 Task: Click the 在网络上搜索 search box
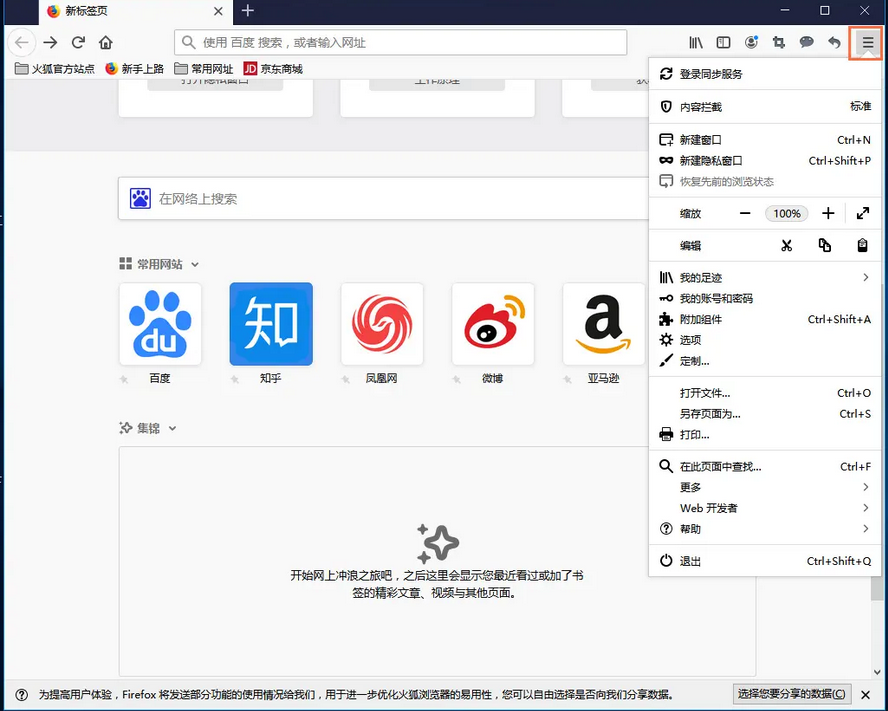click(383, 199)
